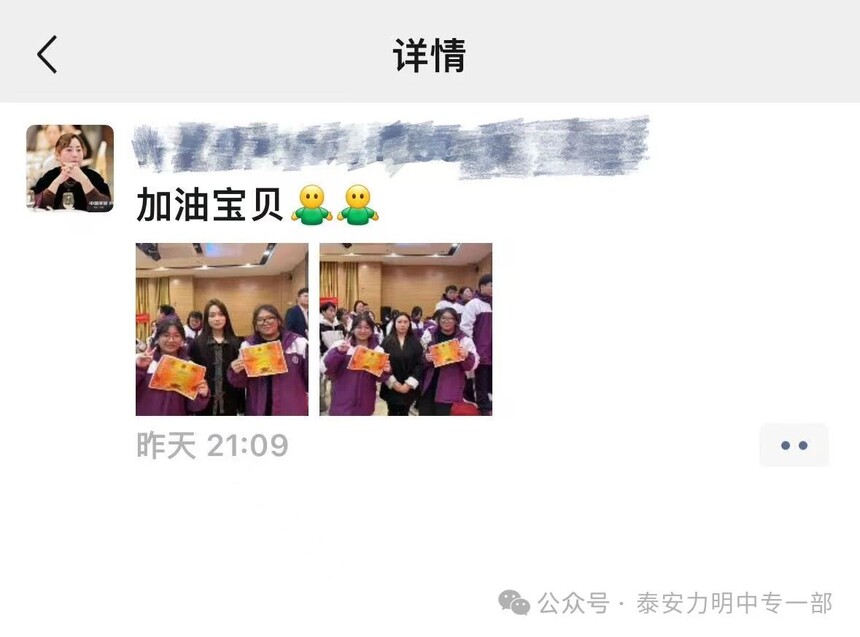Tap the first green-shirt emoji
The width and height of the screenshot is (860, 637).
point(312,205)
